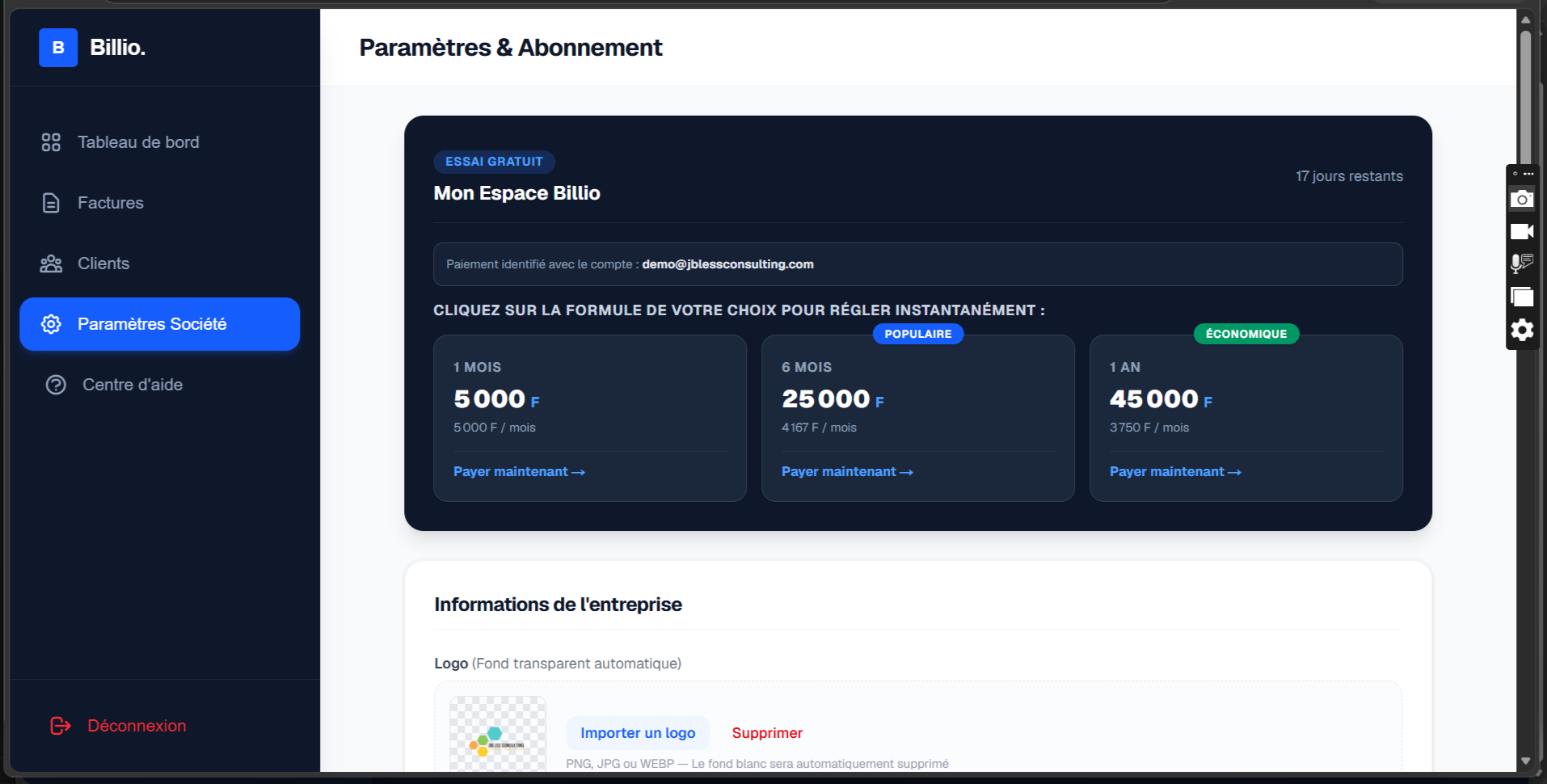1547x784 pixels.
Task: Click the stacked windows icon in capture toolbar
Action: [x=1522, y=297]
